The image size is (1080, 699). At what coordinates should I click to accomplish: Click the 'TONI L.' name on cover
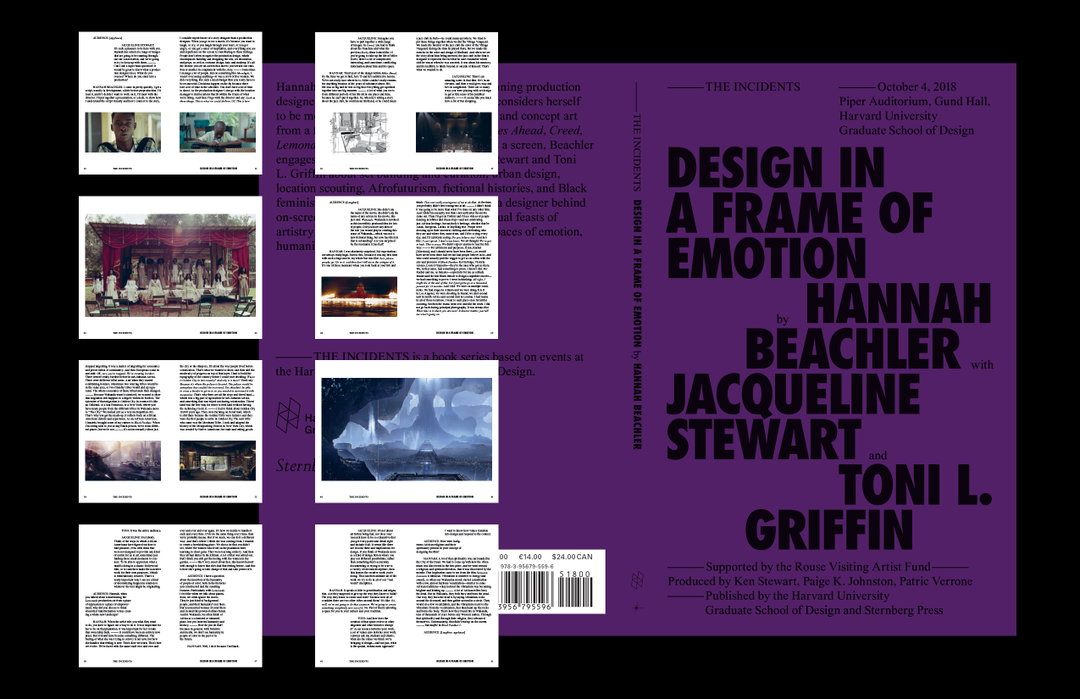click(x=915, y=484)
